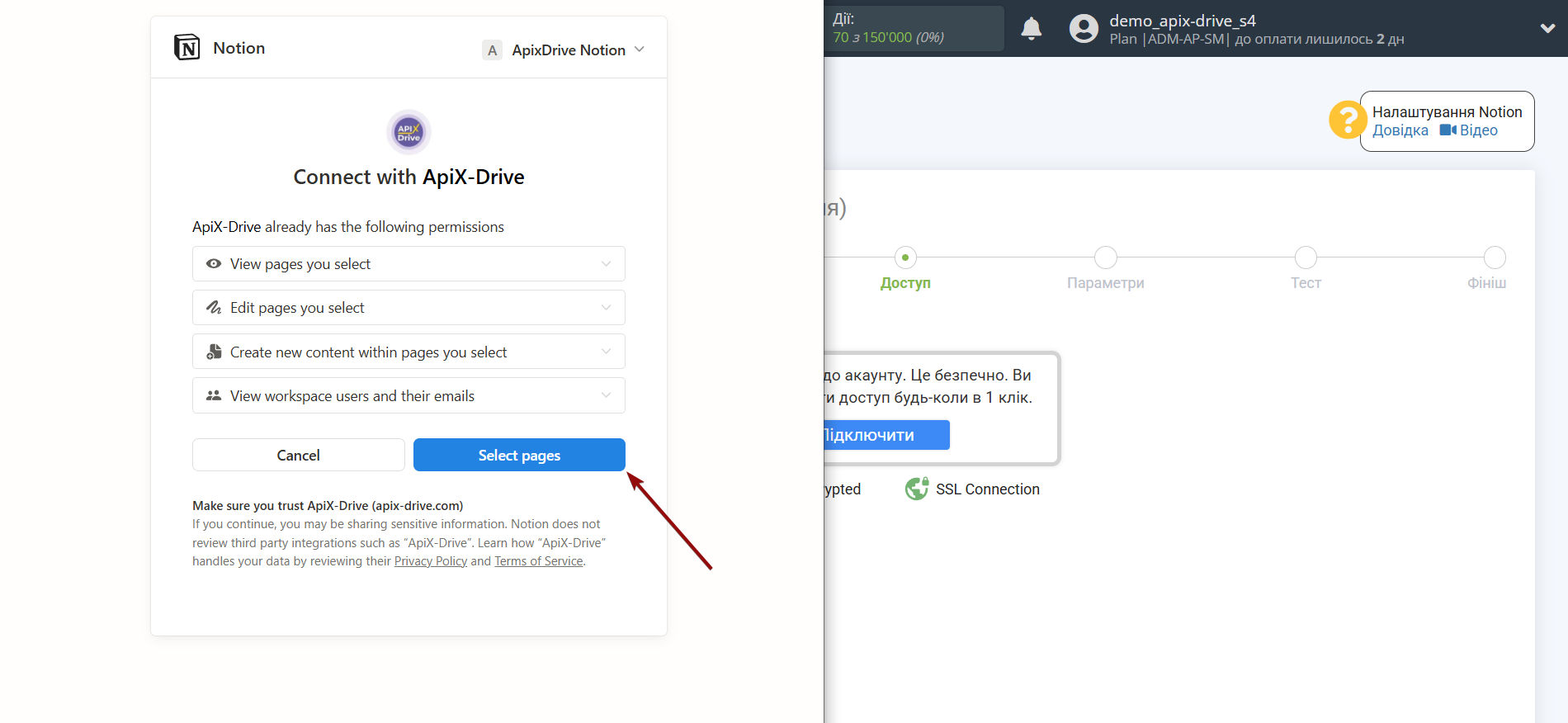The height and width of the screenshot is (723, 1568).
Task: Expand Edit pages you select permission
Action: (x=409, y=308)
